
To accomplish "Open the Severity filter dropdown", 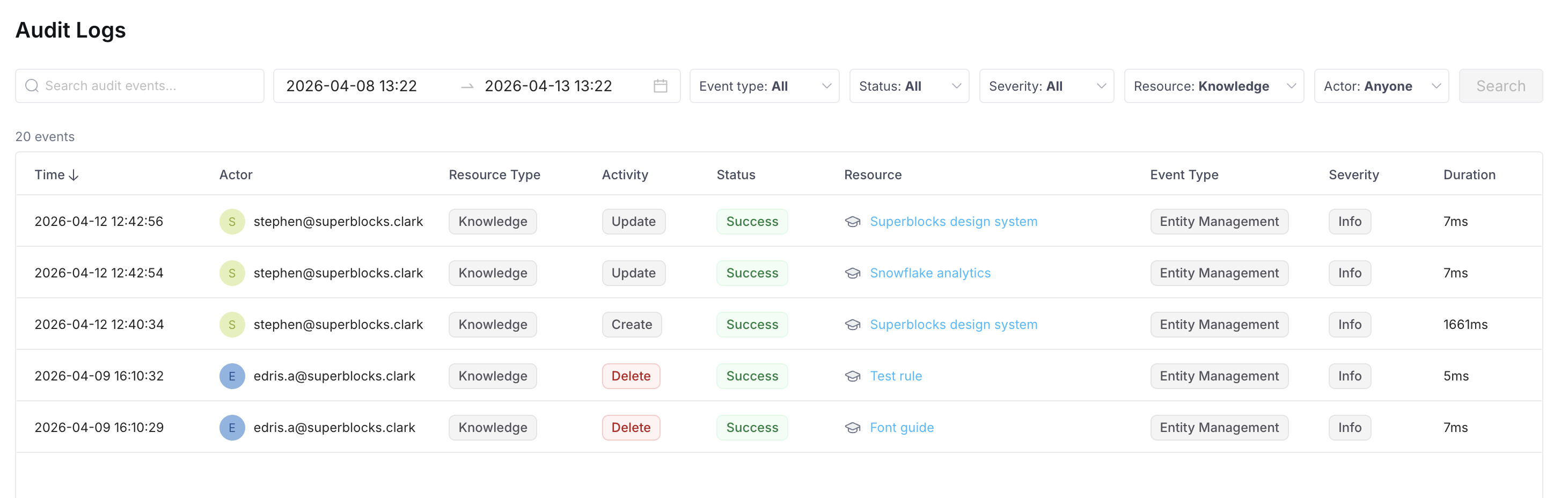I will coord(1046,86).
